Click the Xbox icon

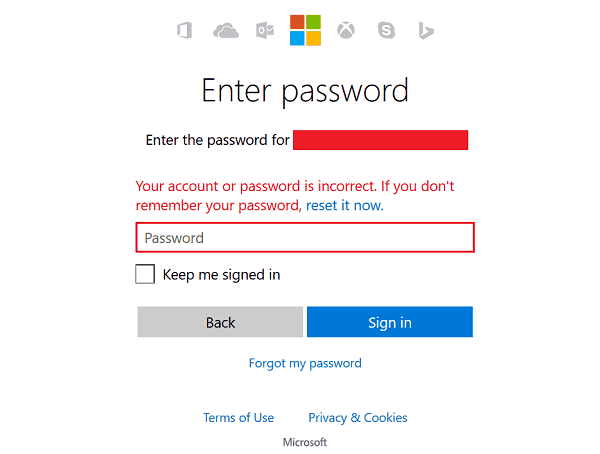[346, 30]
